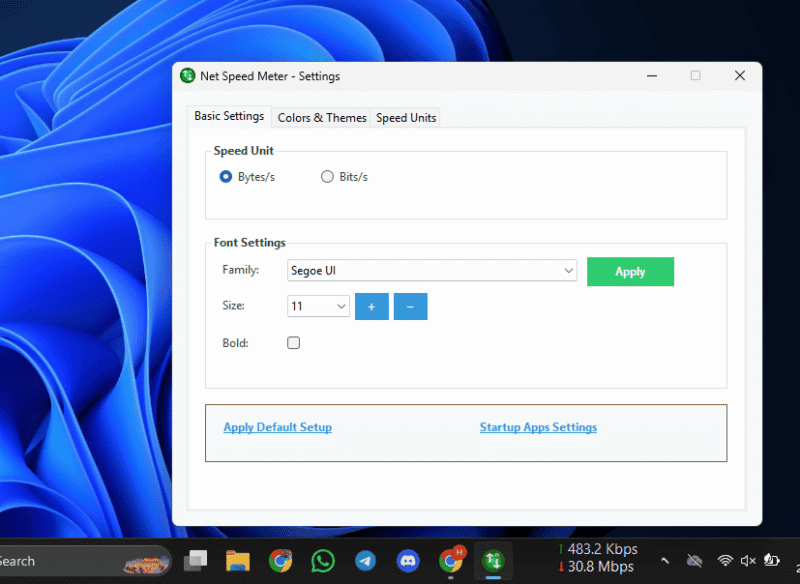Launch Telegram from the taskbar
800x584 pixels.
pos(365,561)
